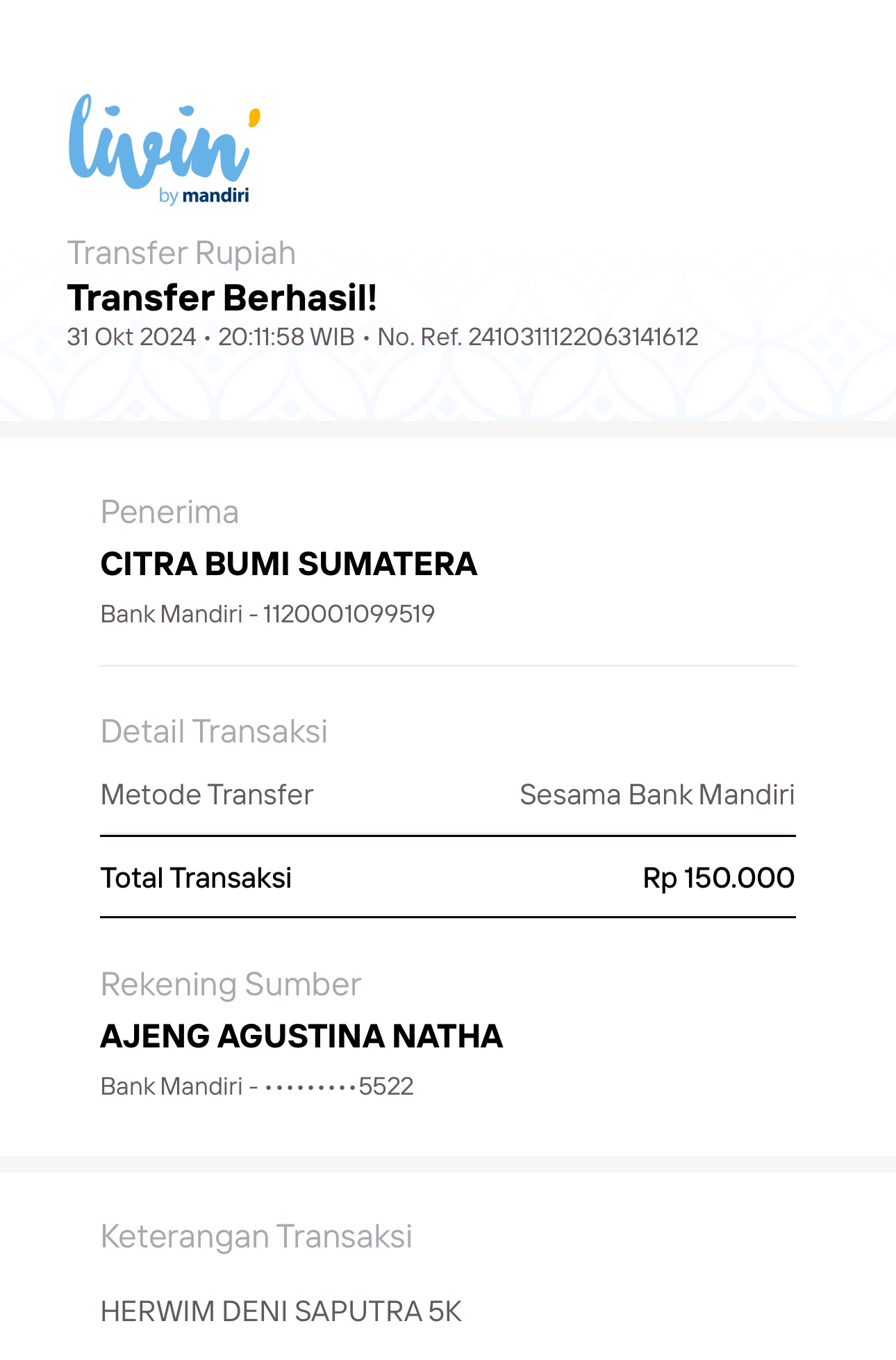Click recipient account number 1120001099519
This screenshot has width=896, height=1360.
349,614
